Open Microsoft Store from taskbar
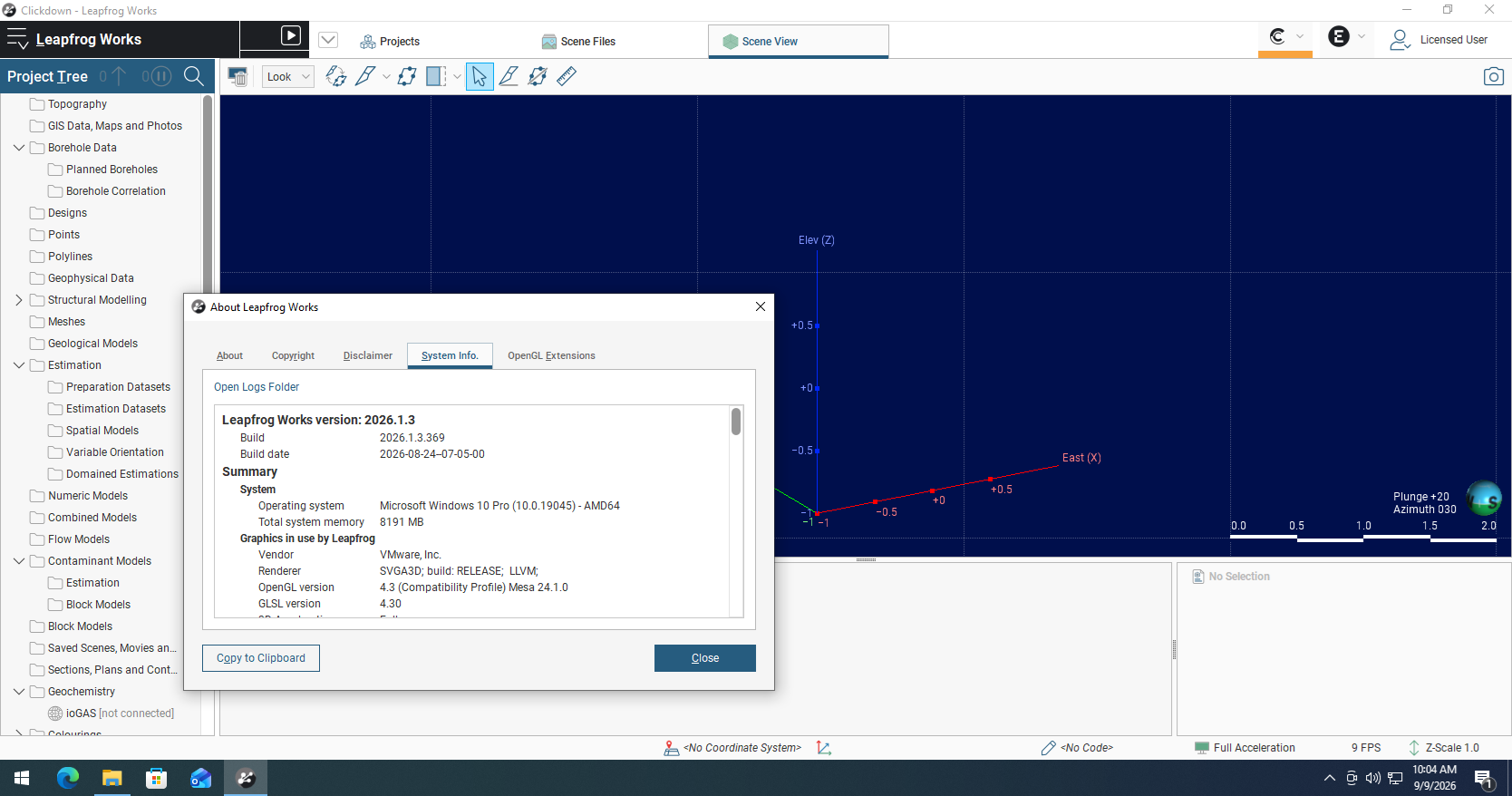This screenshot has height=796, width=1512. [156, 778]
